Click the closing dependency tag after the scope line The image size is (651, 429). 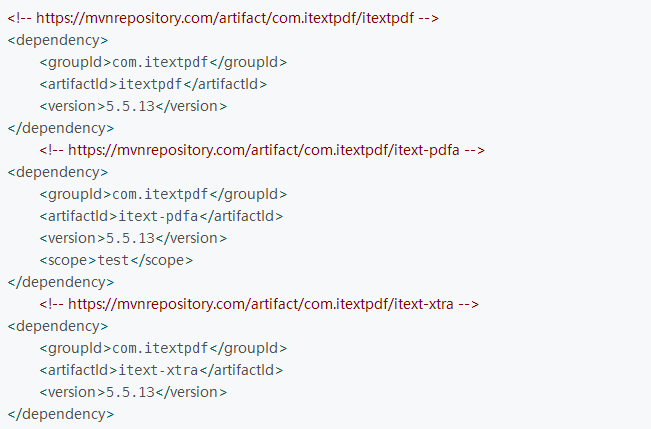coord(60,282)
